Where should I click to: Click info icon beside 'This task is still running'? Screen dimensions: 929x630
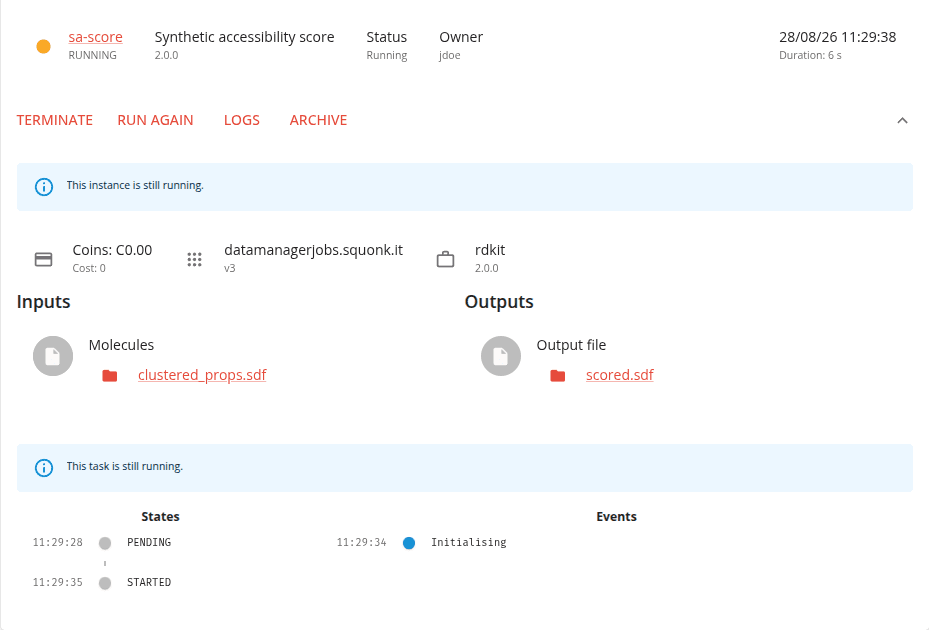(44, 468)
